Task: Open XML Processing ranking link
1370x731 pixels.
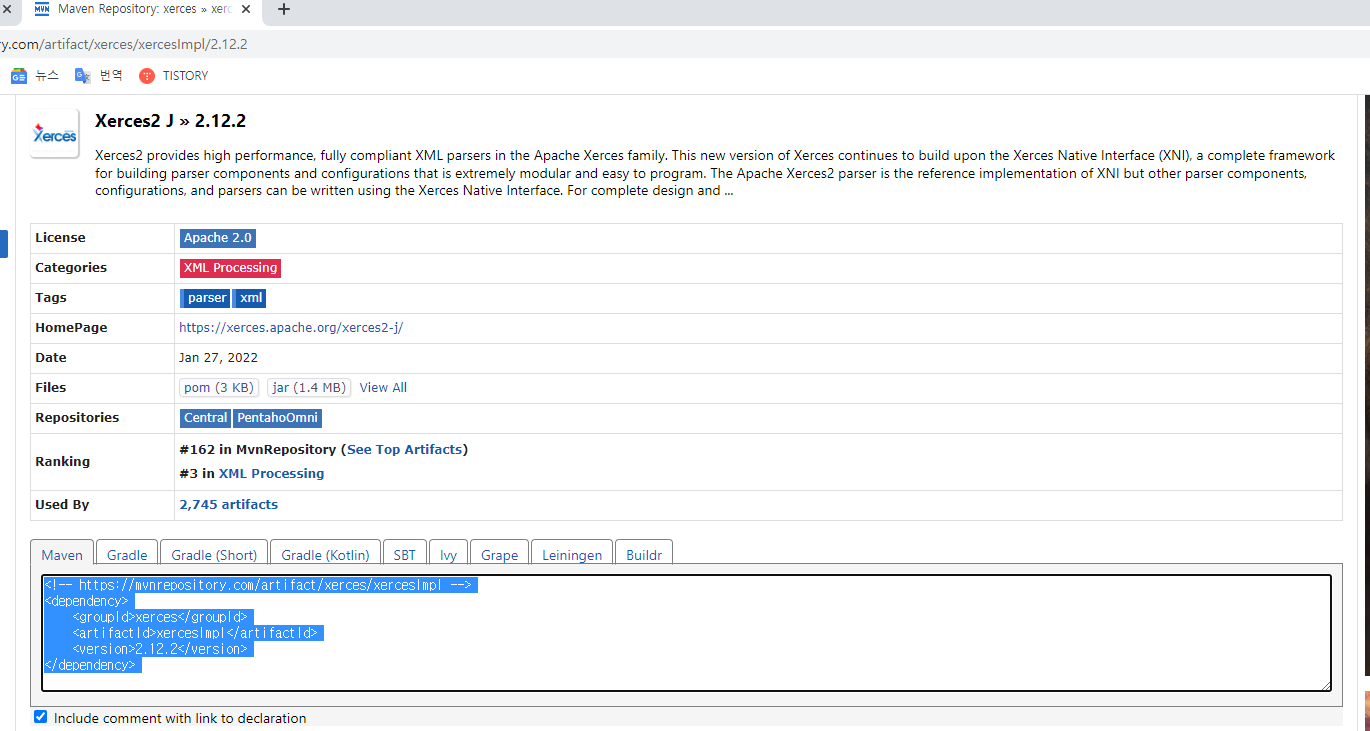Action: (271, 474)
